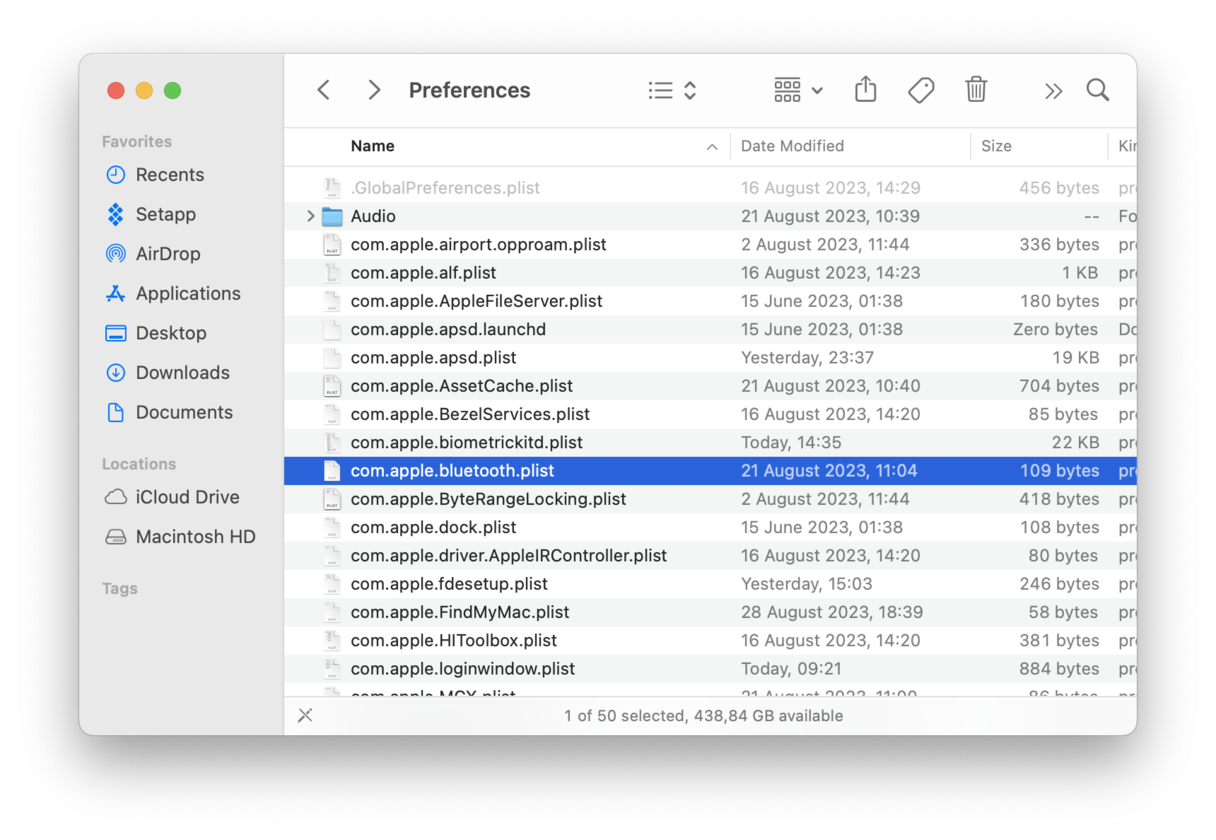The height and width of the screenshot is (840, 1216).
Task: Open the Group By dropdown
Action: point(798,90)
